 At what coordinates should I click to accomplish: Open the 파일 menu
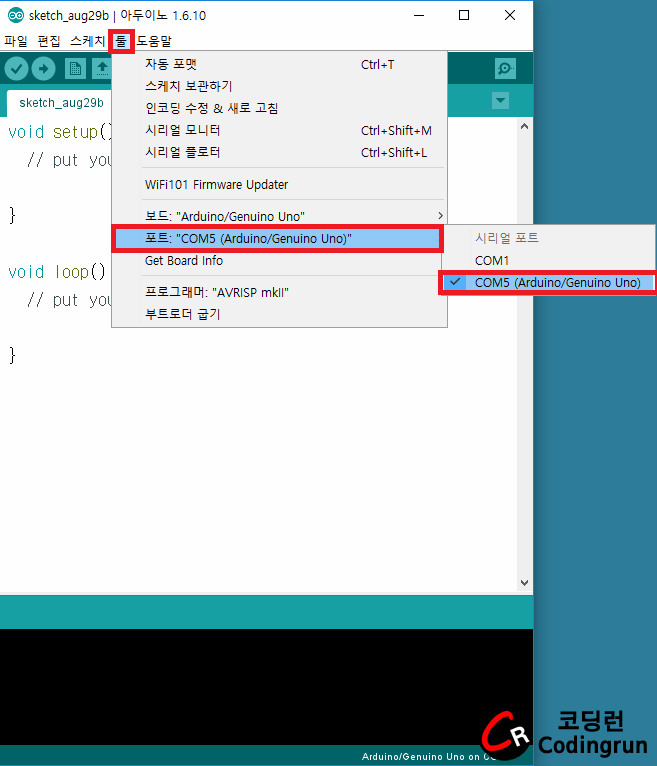click(x=16, y=41)
